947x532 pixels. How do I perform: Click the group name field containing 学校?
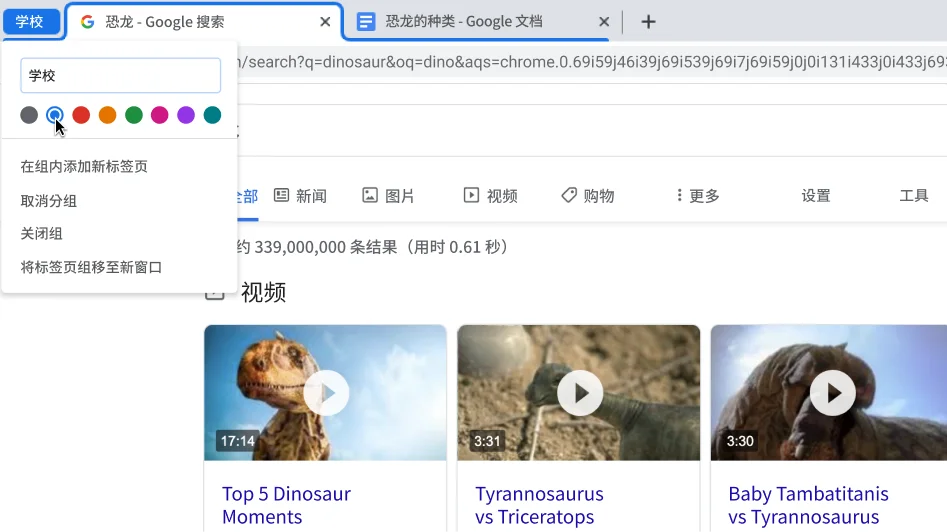tap(120, 76)
